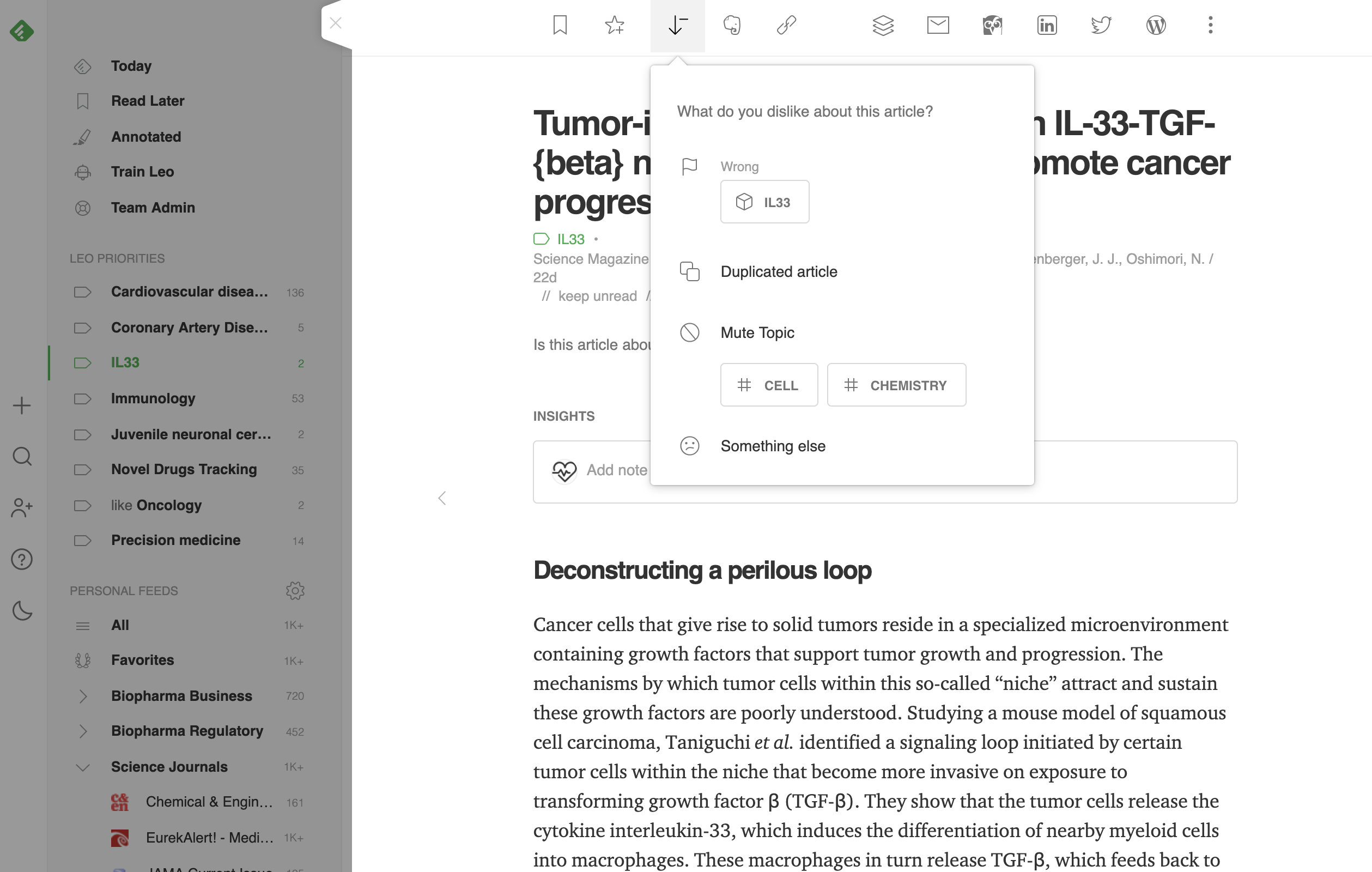Share article on Twitter
The image size is (1372, 872).
[1101, 25]
